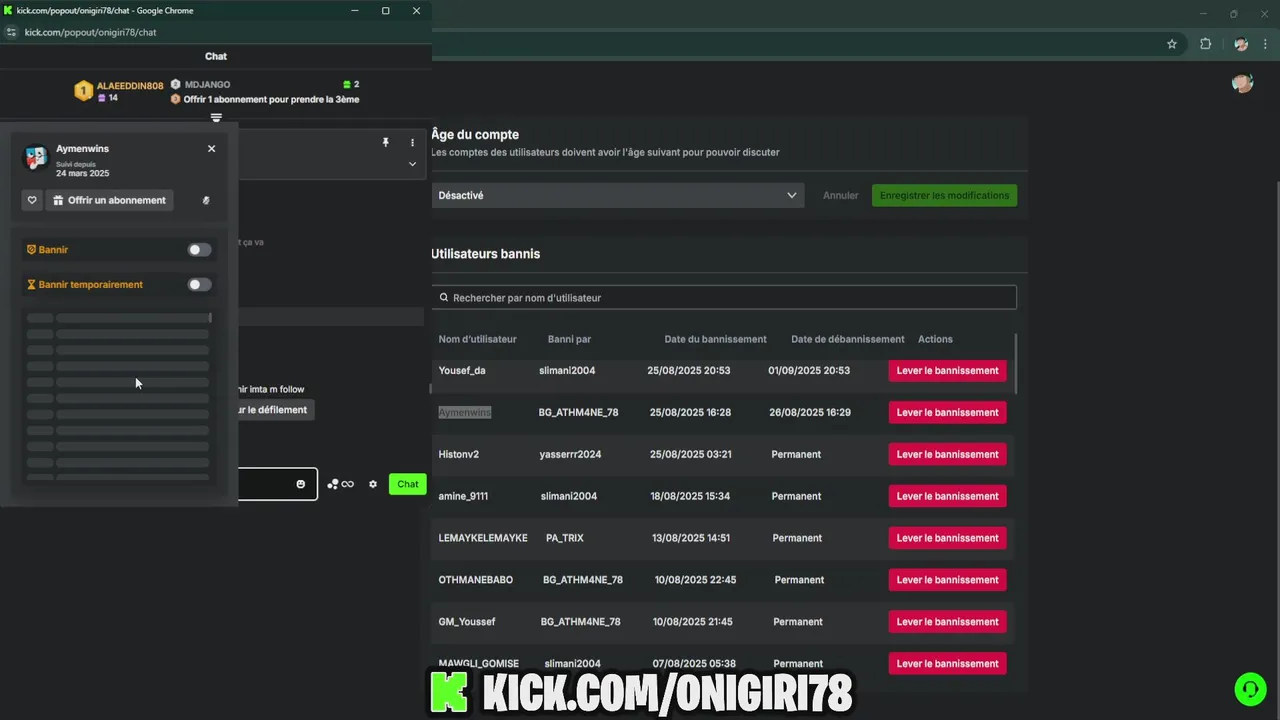Open the Âge du compte Désactivé dropdown

tap(618, 195)
